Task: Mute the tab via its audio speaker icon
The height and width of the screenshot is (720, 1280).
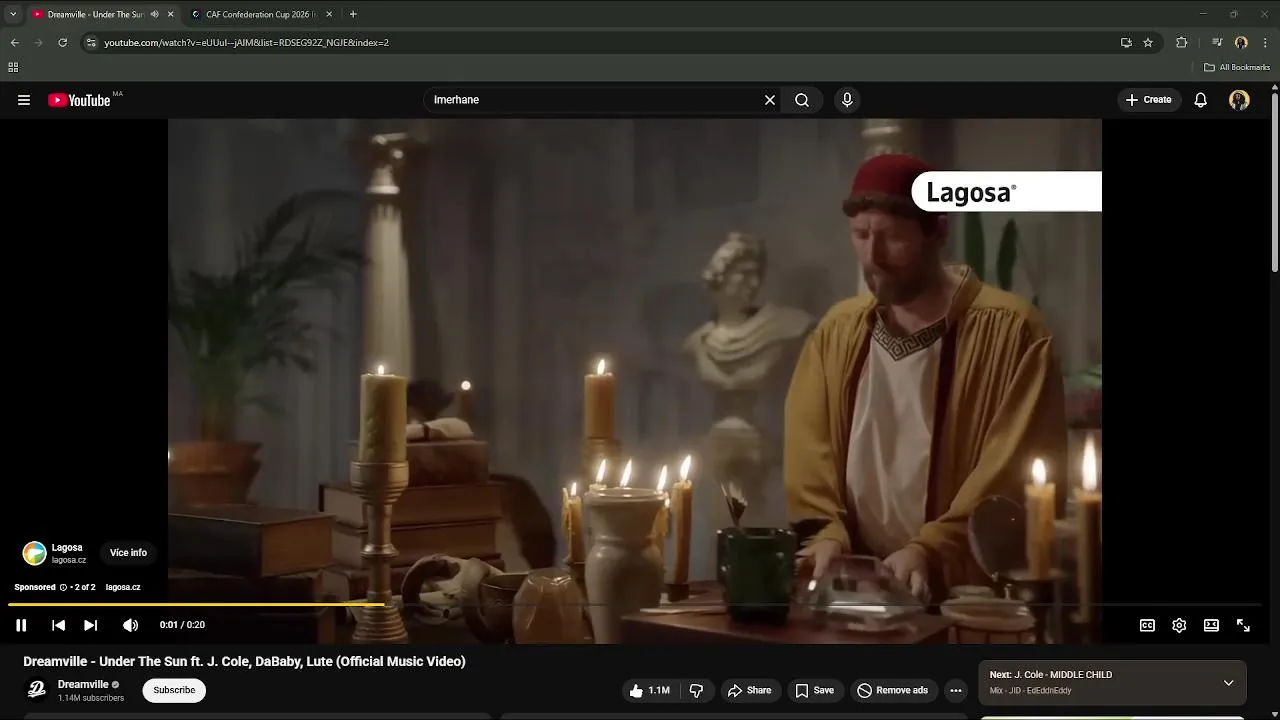Action: (x=154, y=14)
